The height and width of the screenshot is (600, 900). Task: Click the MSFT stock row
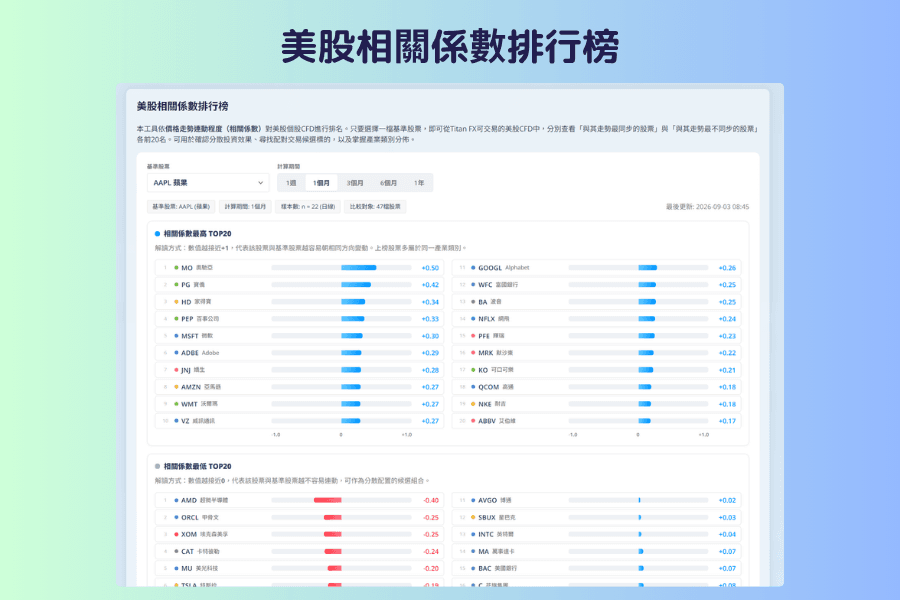click(x=299, y=336)
